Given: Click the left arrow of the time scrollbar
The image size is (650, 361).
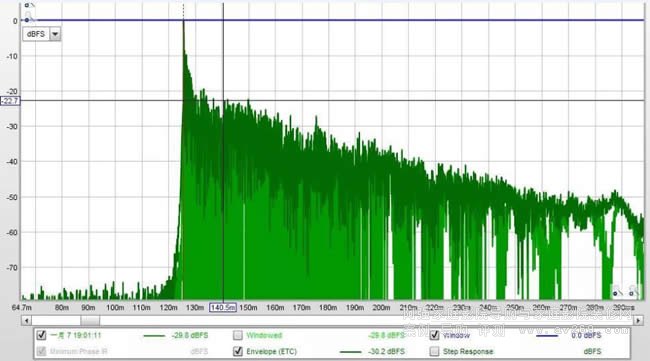Looking at the screenshot, I should pos(26,320).
